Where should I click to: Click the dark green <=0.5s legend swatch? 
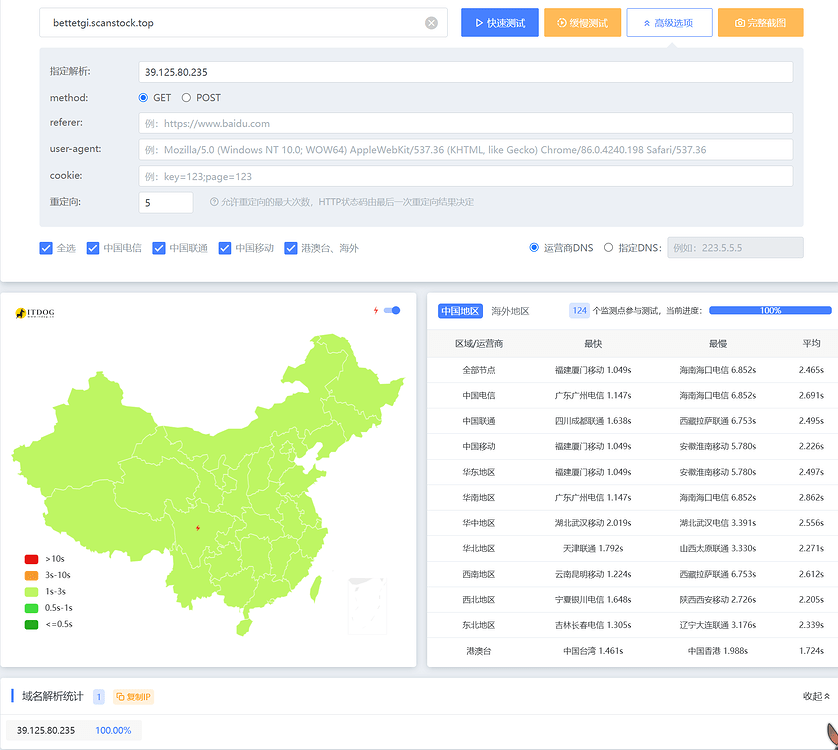(31, 624)
